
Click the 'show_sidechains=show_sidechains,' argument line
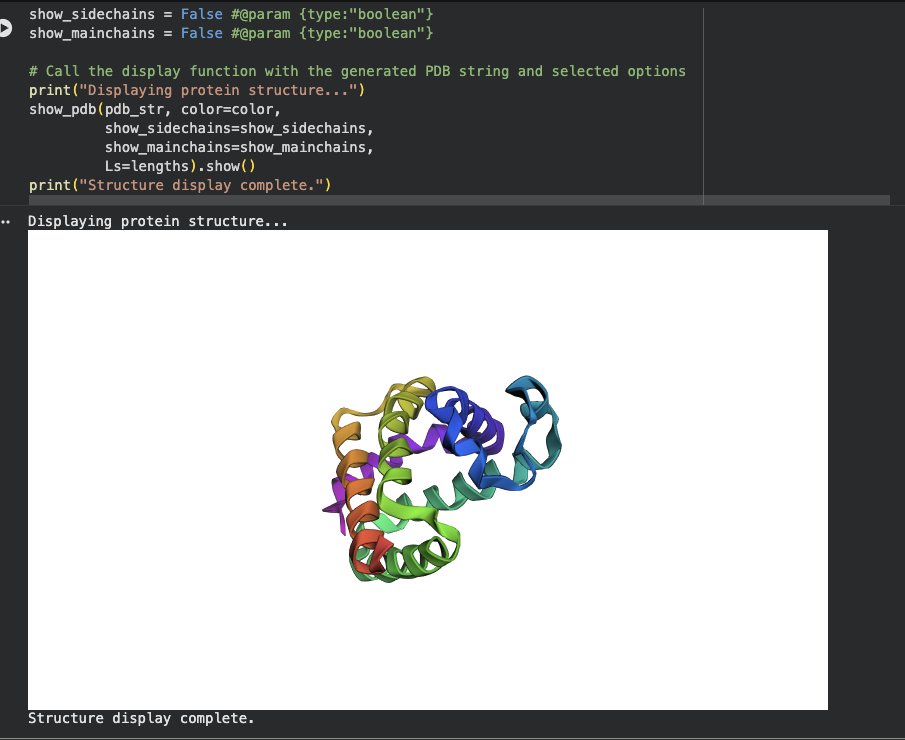pyautogui.click(x=239, y=128)
